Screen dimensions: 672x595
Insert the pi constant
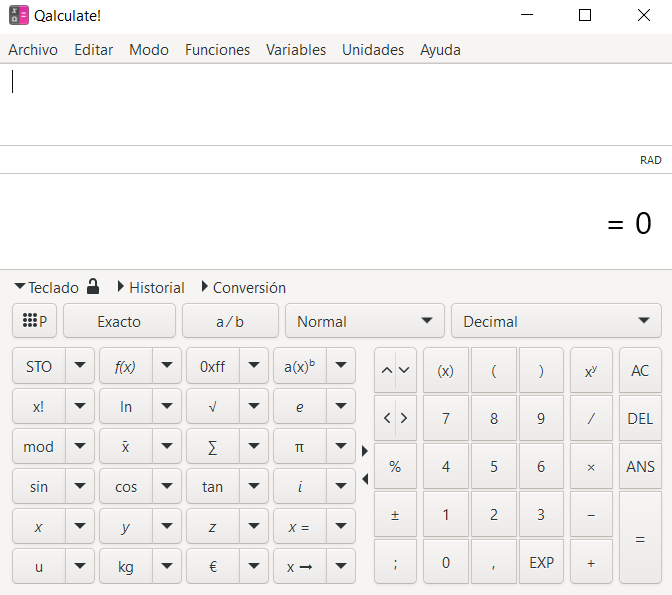299,447
